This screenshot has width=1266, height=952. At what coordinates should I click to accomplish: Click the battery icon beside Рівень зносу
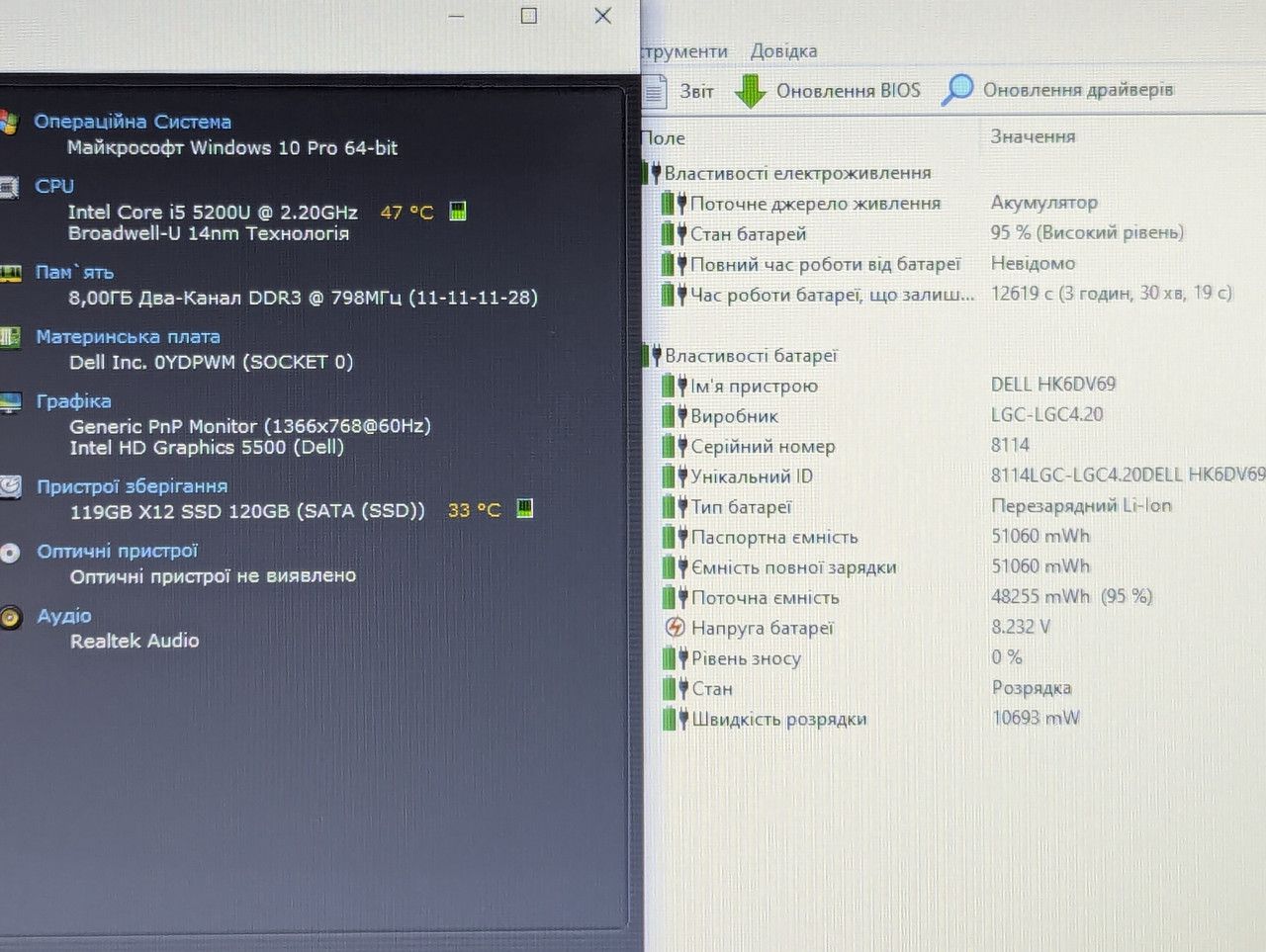tap(677, 658)
